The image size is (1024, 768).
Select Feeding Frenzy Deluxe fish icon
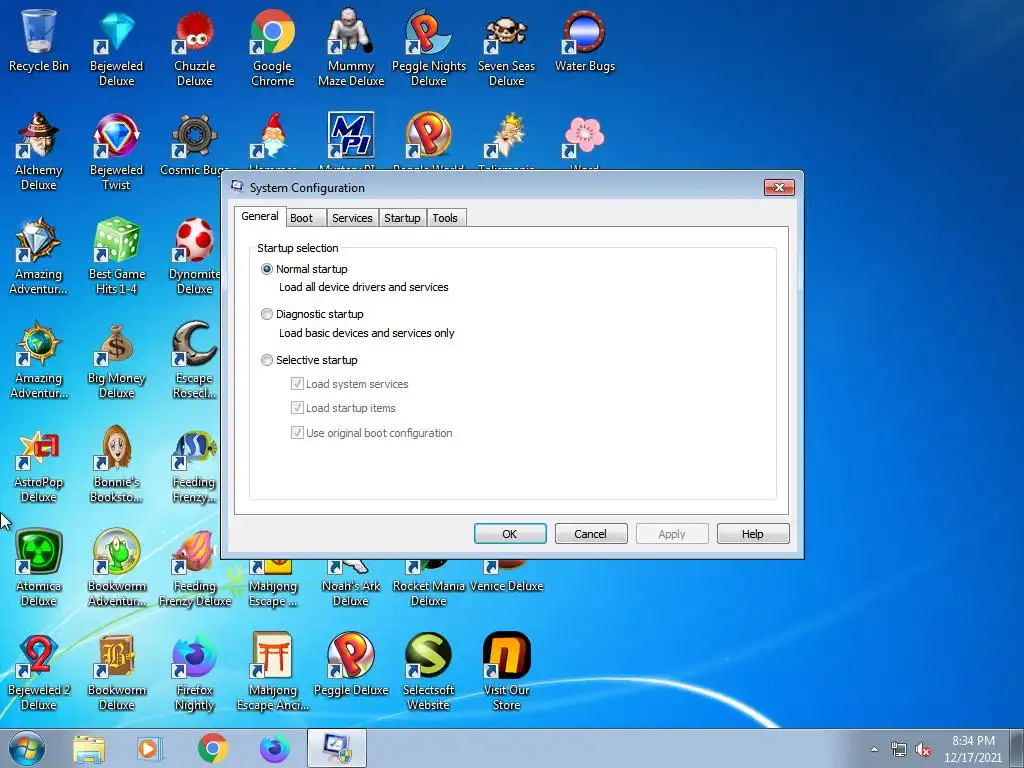click(195, 568)
